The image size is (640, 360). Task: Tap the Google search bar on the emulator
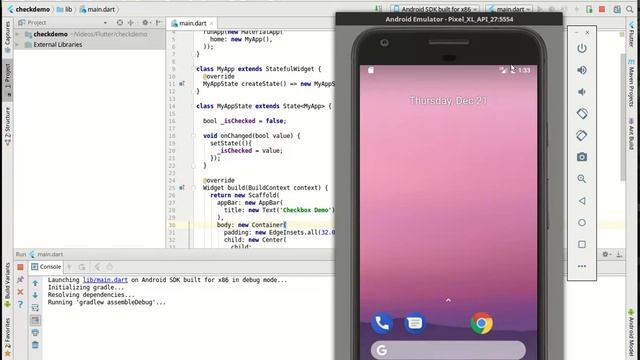[448, 350]
